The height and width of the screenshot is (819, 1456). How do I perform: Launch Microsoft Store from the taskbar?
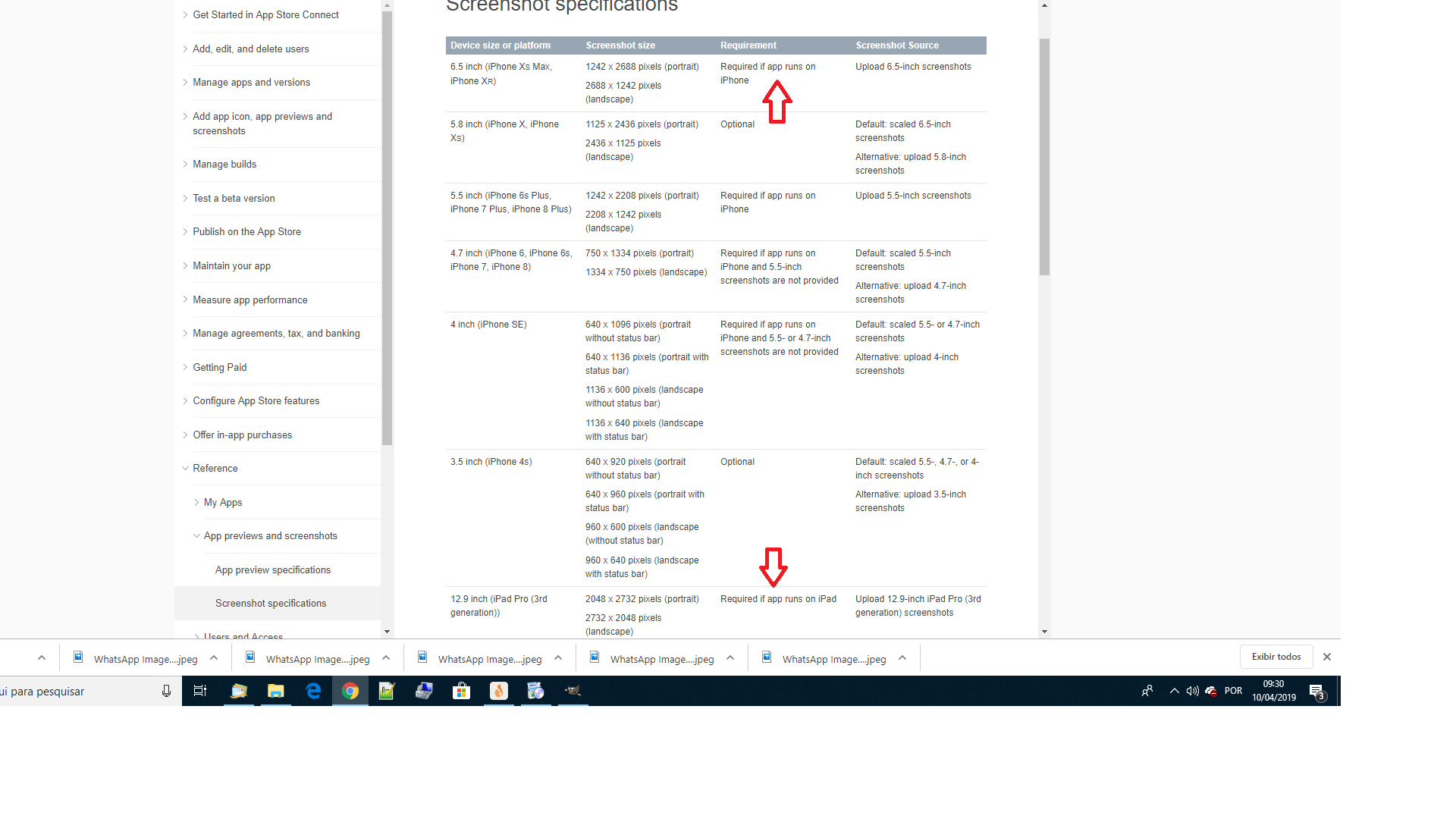coord(461,691)
